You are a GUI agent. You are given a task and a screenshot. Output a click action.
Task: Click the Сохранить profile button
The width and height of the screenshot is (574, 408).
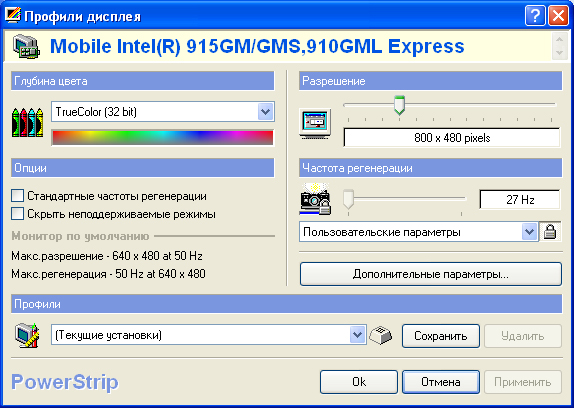[440, 336]
